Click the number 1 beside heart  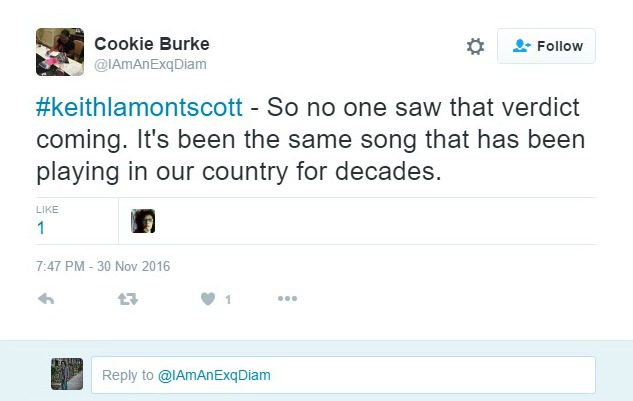[x=228, y=300]
